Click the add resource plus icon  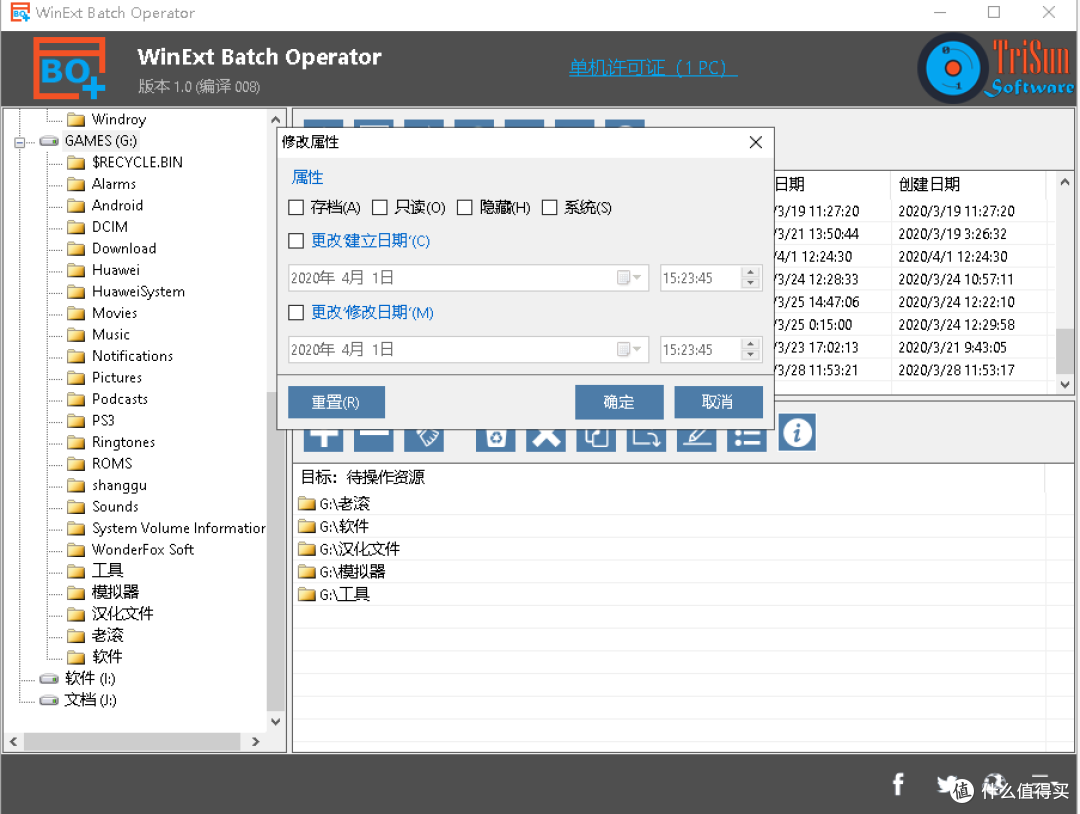(x=323, y=436)
